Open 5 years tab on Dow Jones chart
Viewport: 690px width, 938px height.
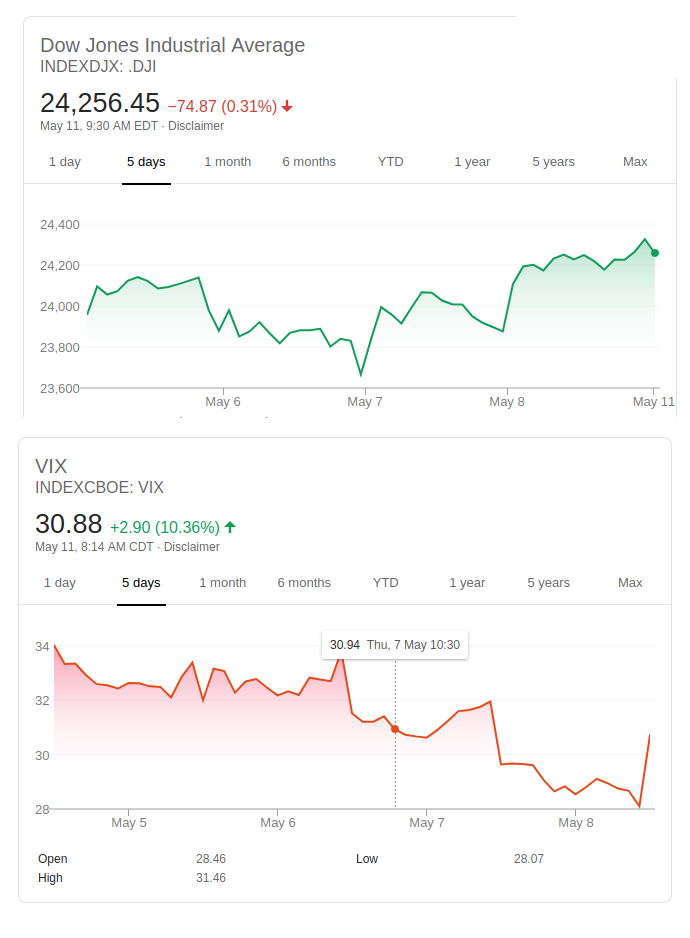(x=553, y=162)
